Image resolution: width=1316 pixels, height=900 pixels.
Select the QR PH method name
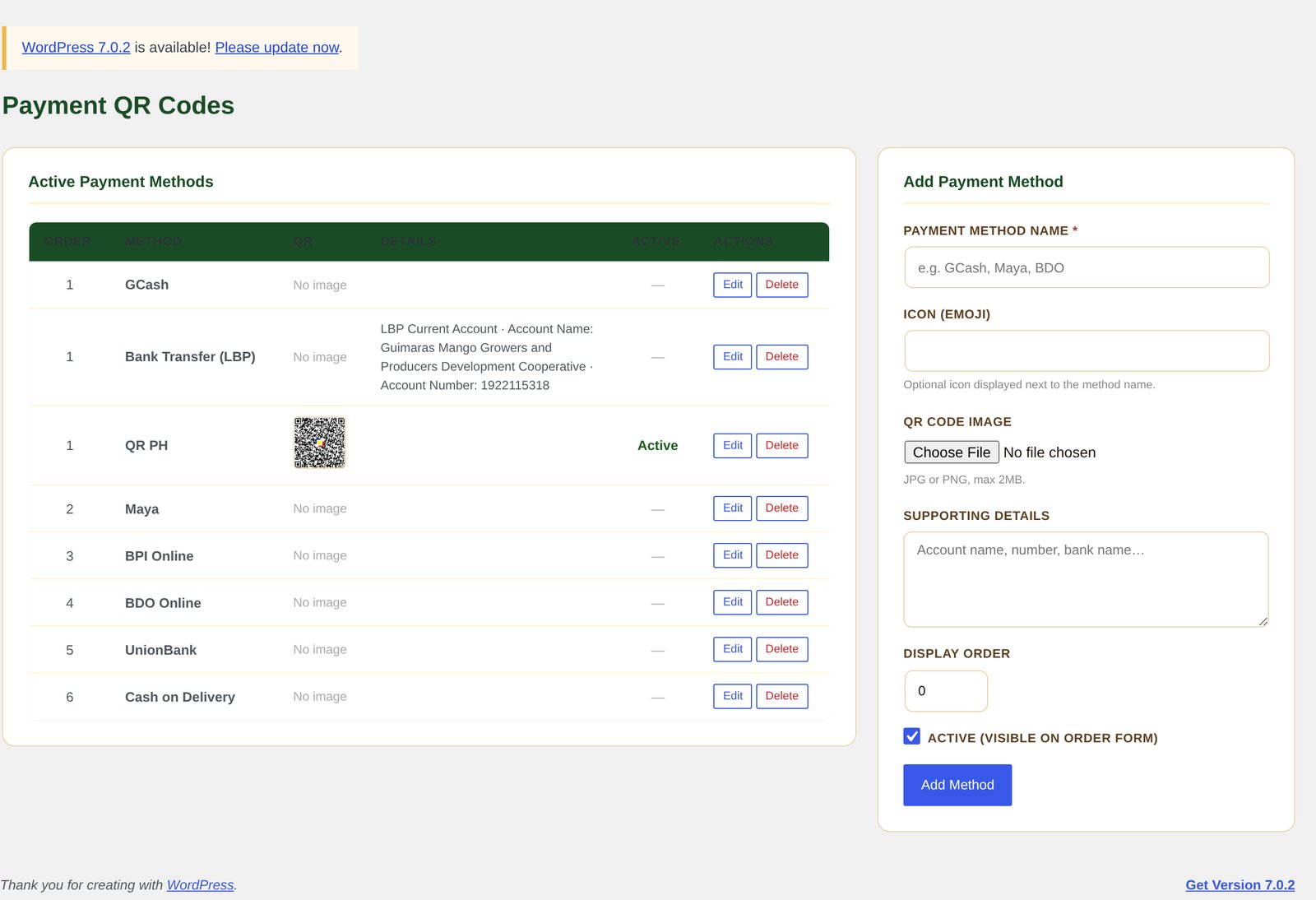146,446
